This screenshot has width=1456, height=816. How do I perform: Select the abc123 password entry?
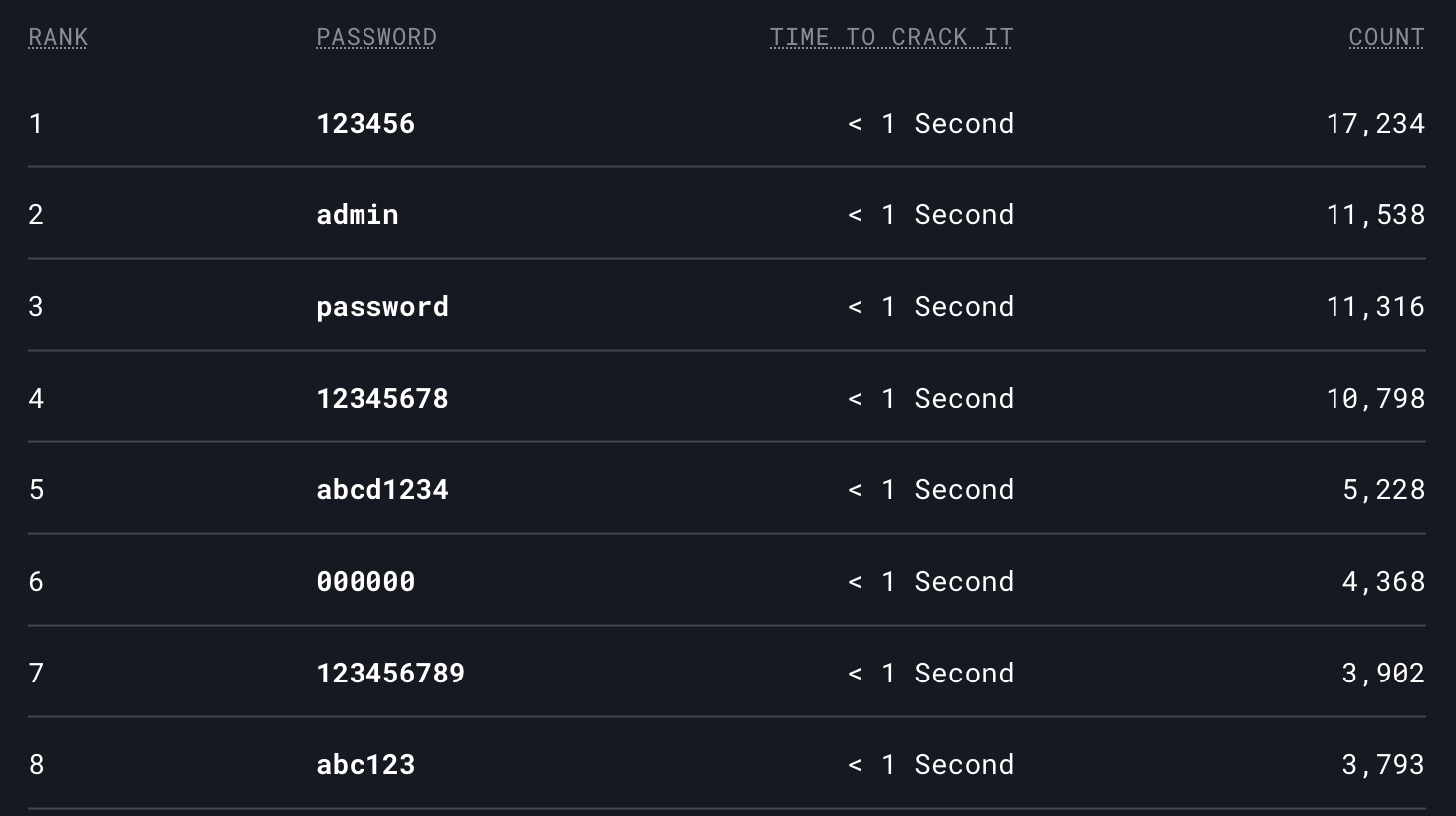point(365,765)
